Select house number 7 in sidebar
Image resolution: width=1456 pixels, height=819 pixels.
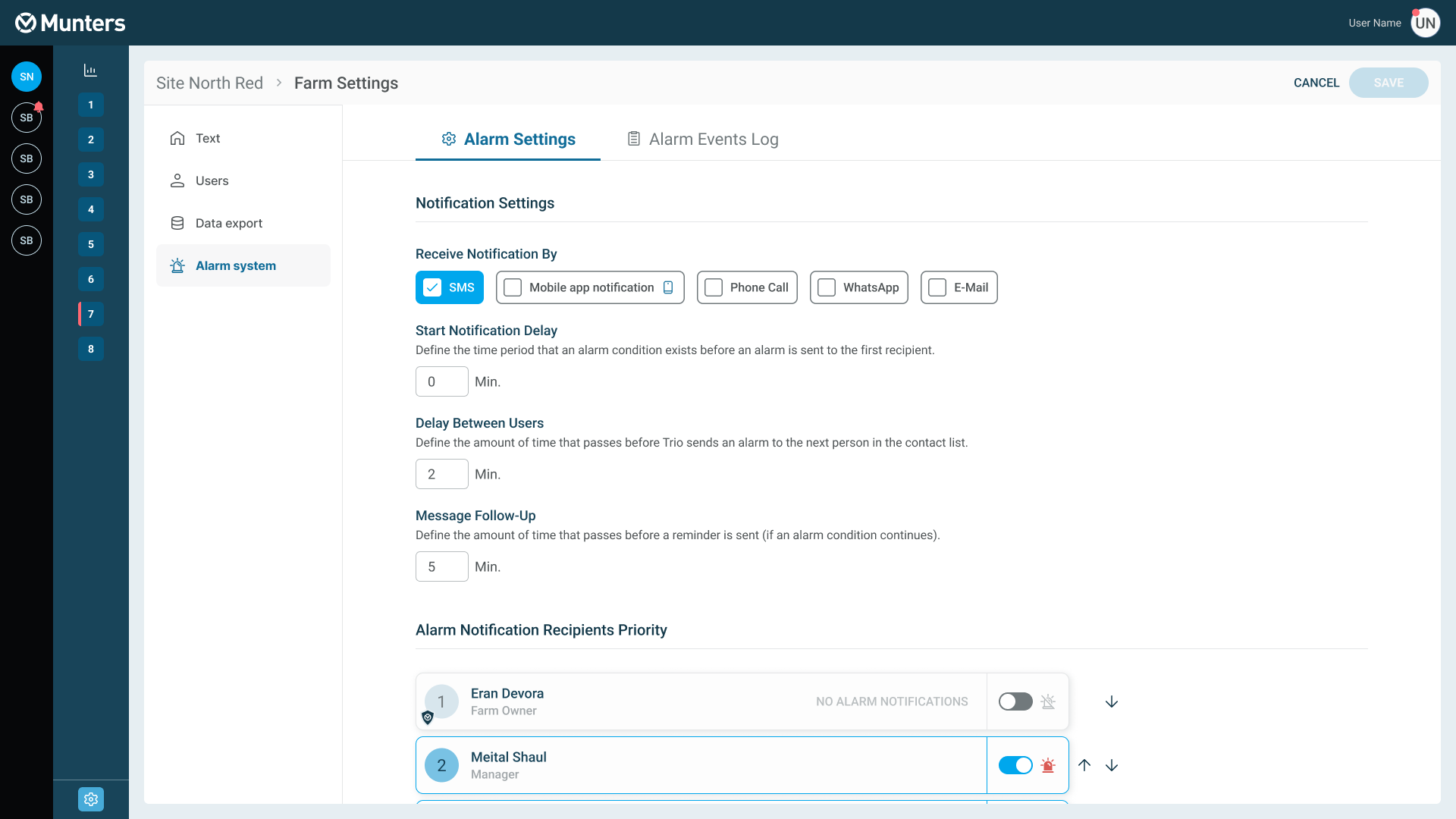[x=91, y=314]
